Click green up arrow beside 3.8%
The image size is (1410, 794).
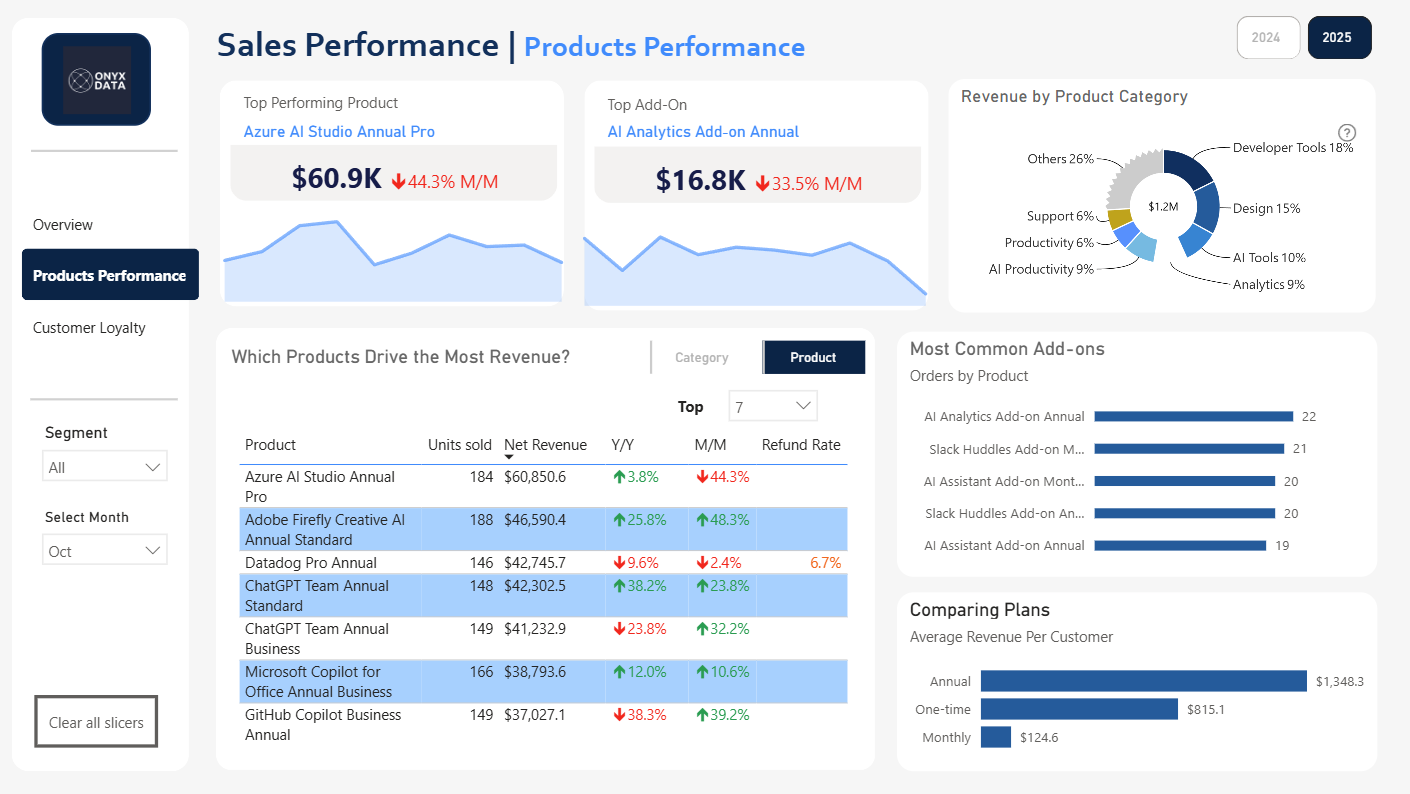(x=618, y=477)
